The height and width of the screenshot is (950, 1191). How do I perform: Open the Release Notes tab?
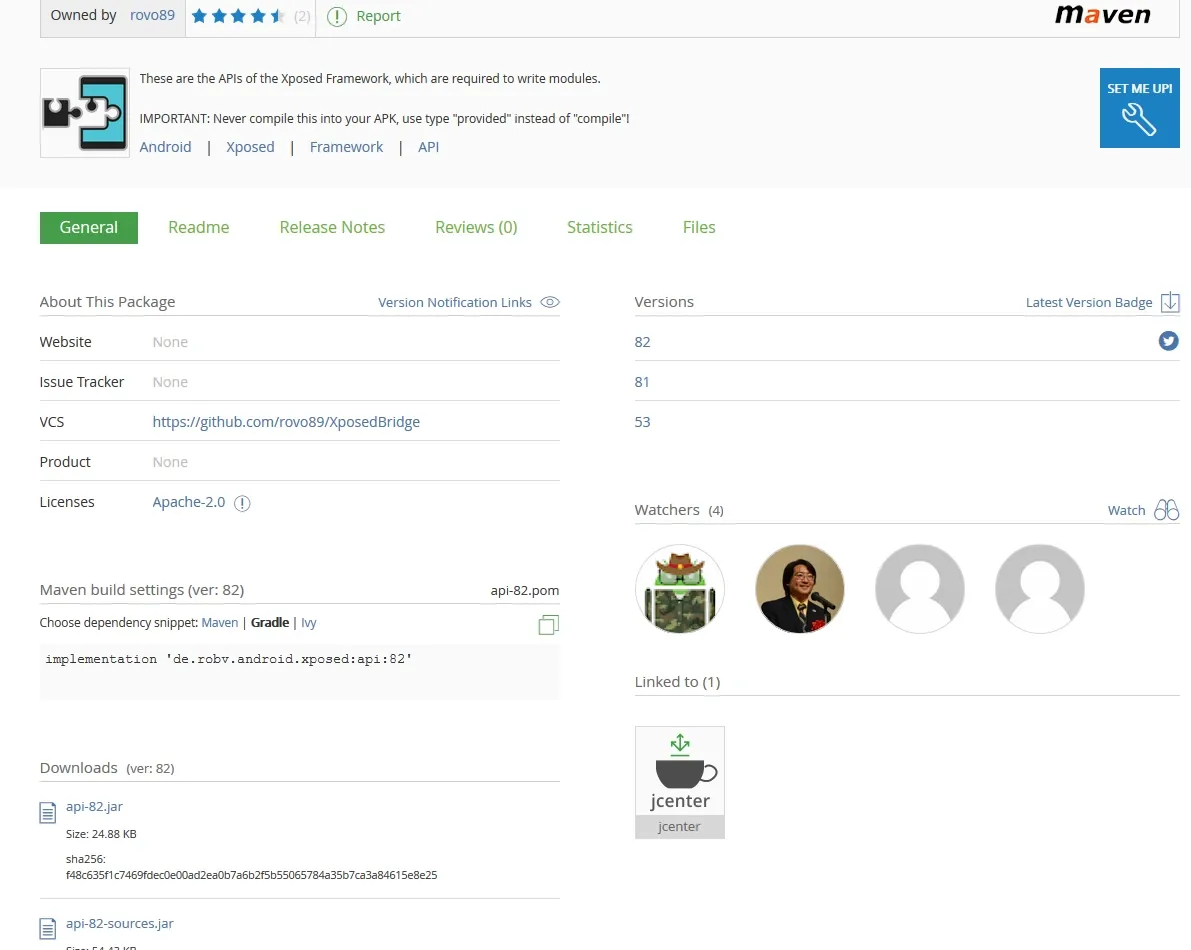point(332,228)
